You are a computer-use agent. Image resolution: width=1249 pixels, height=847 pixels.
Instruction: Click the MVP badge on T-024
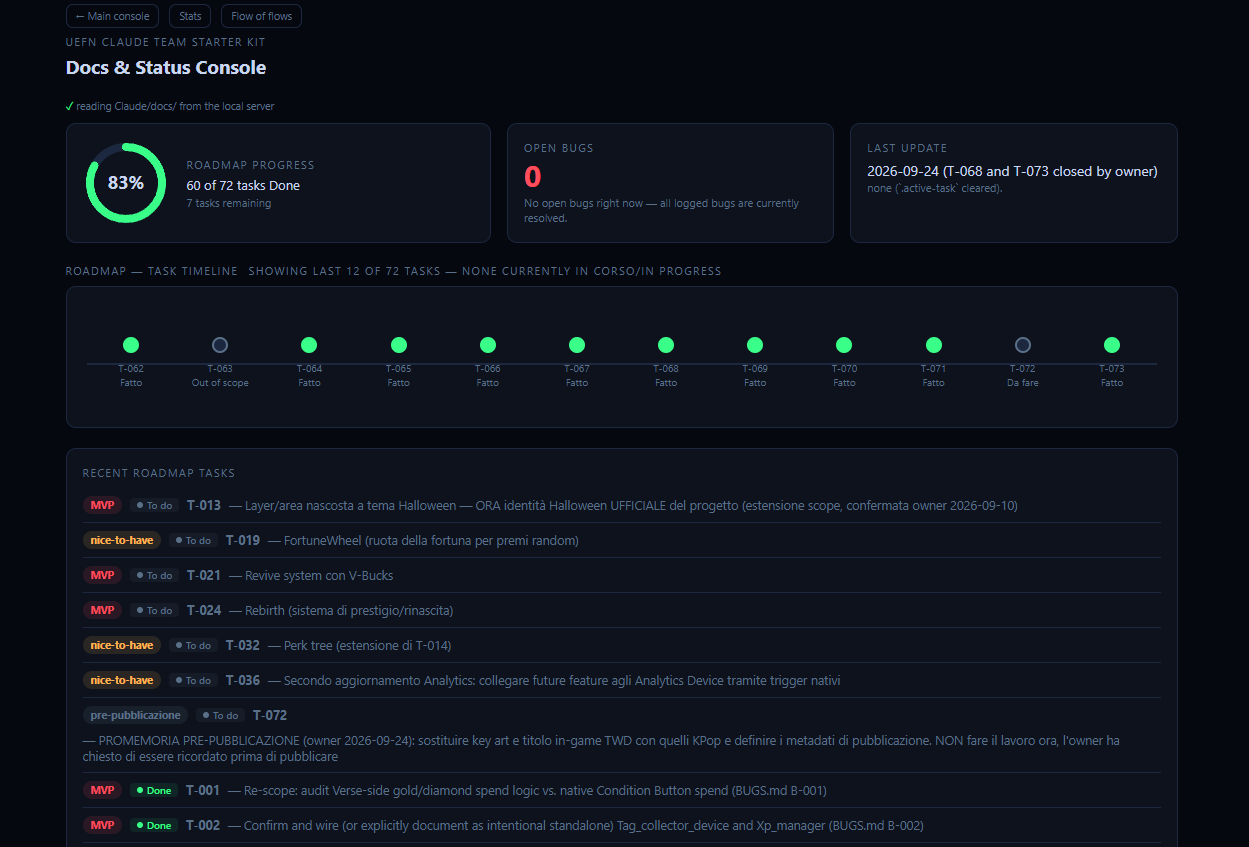point(102,610)
